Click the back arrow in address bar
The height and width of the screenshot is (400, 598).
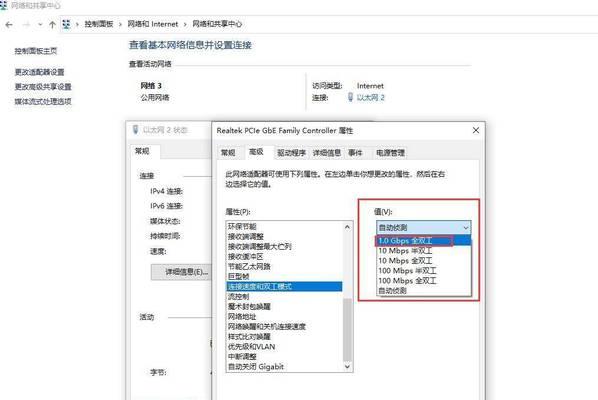pos(9,25)
